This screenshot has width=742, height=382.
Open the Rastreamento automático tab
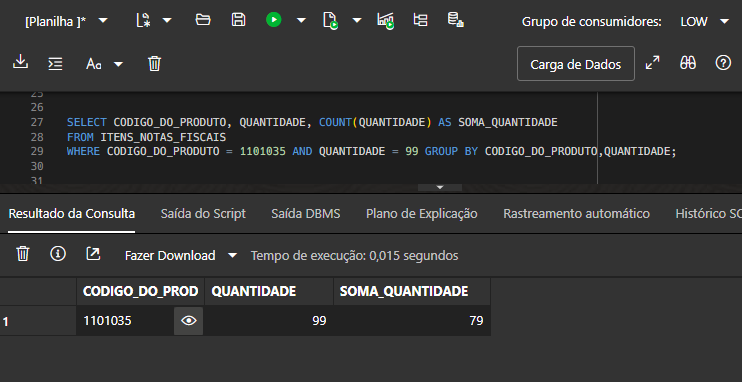click(x=576, y=214)
